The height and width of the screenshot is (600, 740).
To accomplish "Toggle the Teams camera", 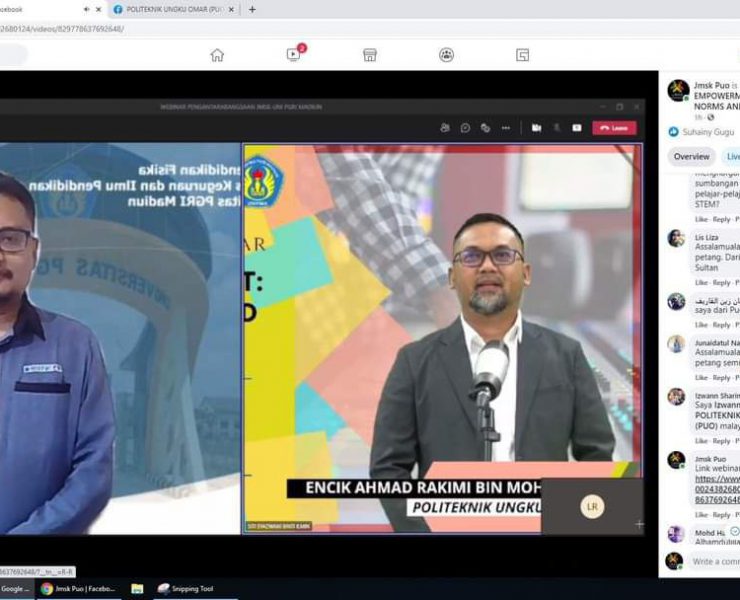I will (x=537, y=128).
